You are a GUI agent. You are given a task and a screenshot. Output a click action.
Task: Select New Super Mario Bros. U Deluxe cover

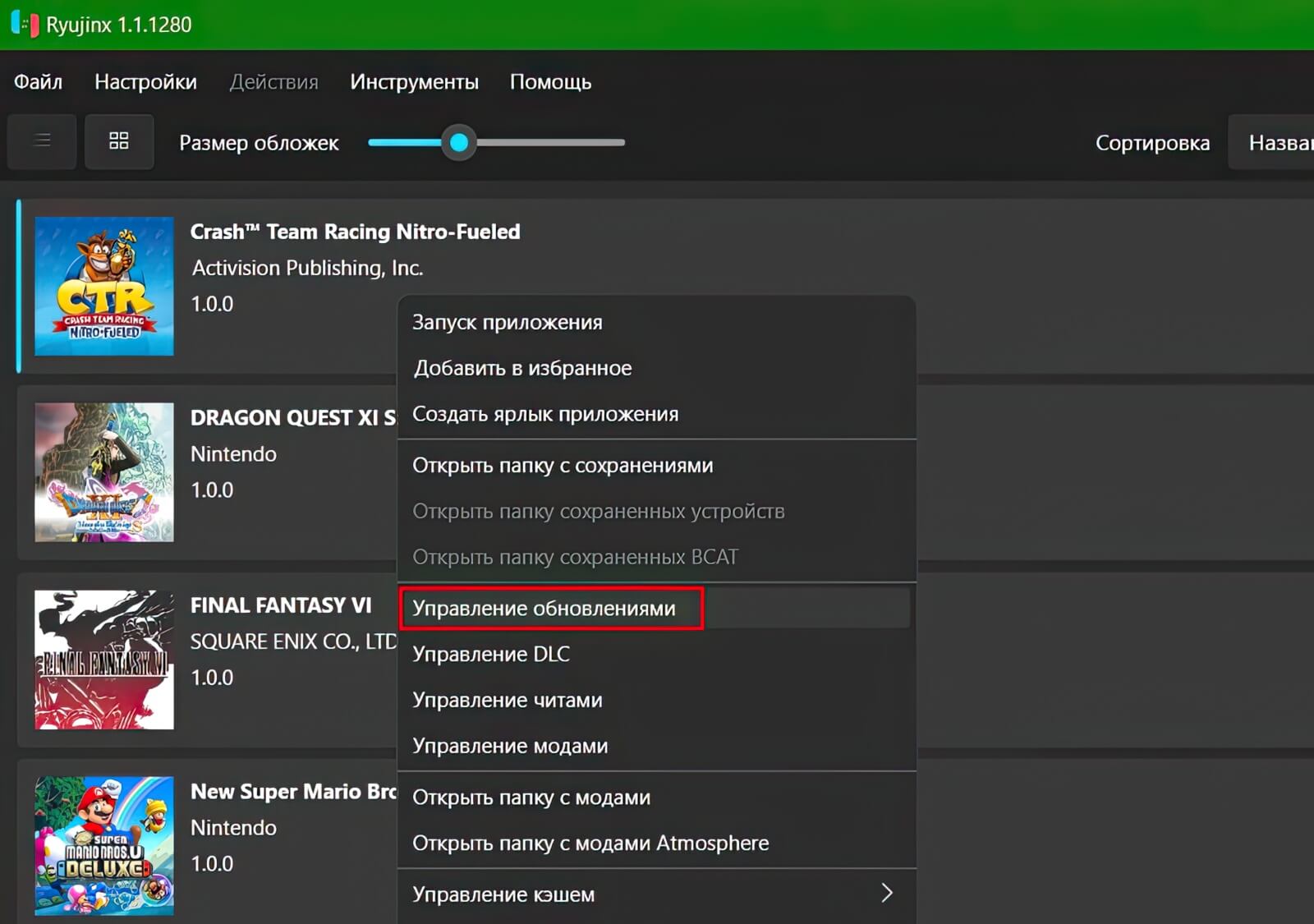(104, 846)
